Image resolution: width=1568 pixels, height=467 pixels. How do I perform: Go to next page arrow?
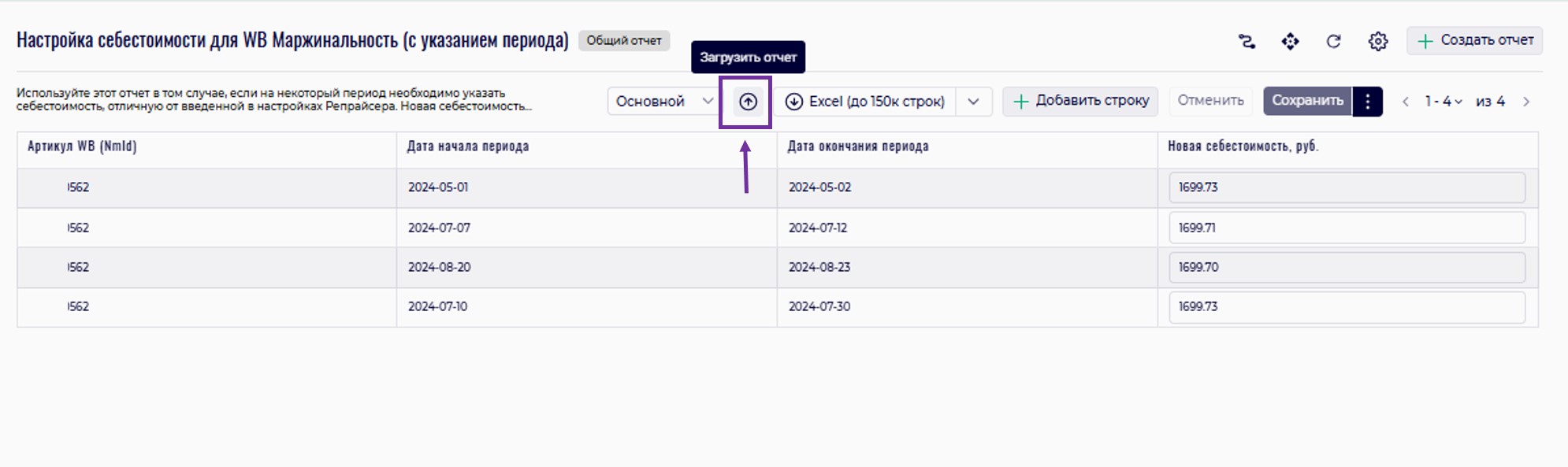point(1526,102)
